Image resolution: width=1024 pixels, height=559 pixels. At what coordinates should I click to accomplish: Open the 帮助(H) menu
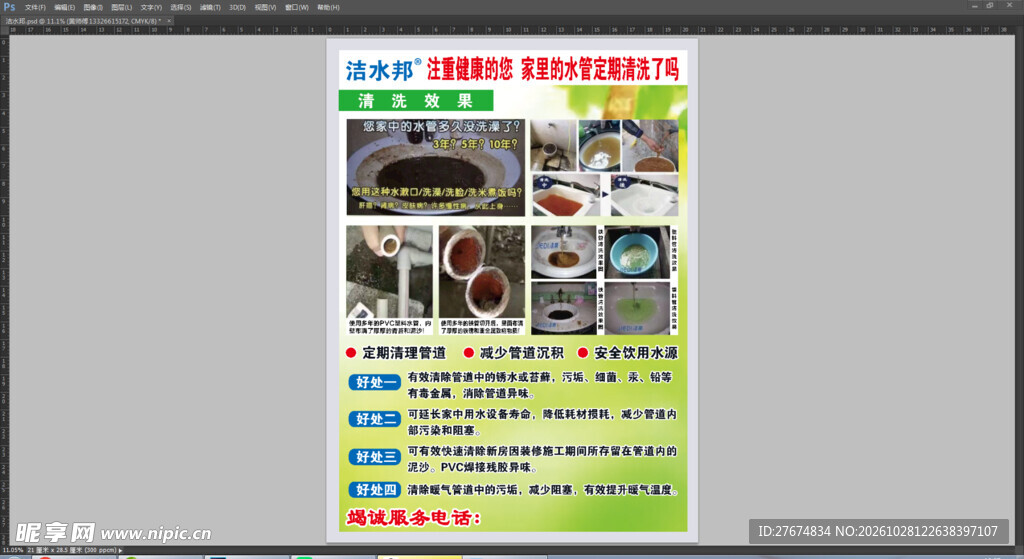pos(328,7)
